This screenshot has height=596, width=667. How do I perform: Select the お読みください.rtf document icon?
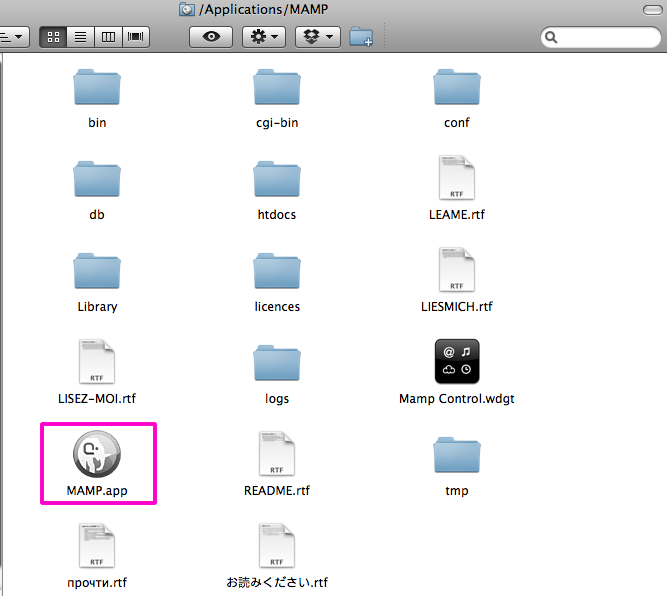click(x=277, y=545)
